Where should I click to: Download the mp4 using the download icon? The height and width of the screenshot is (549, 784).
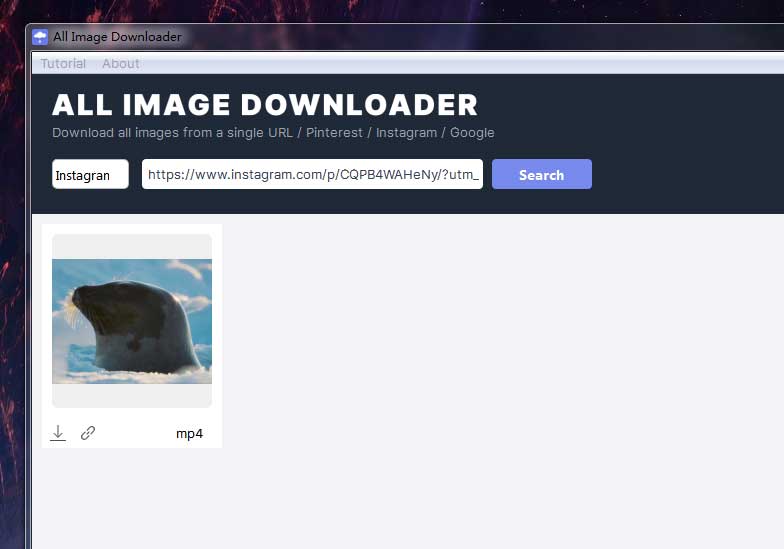click(58, 433)
